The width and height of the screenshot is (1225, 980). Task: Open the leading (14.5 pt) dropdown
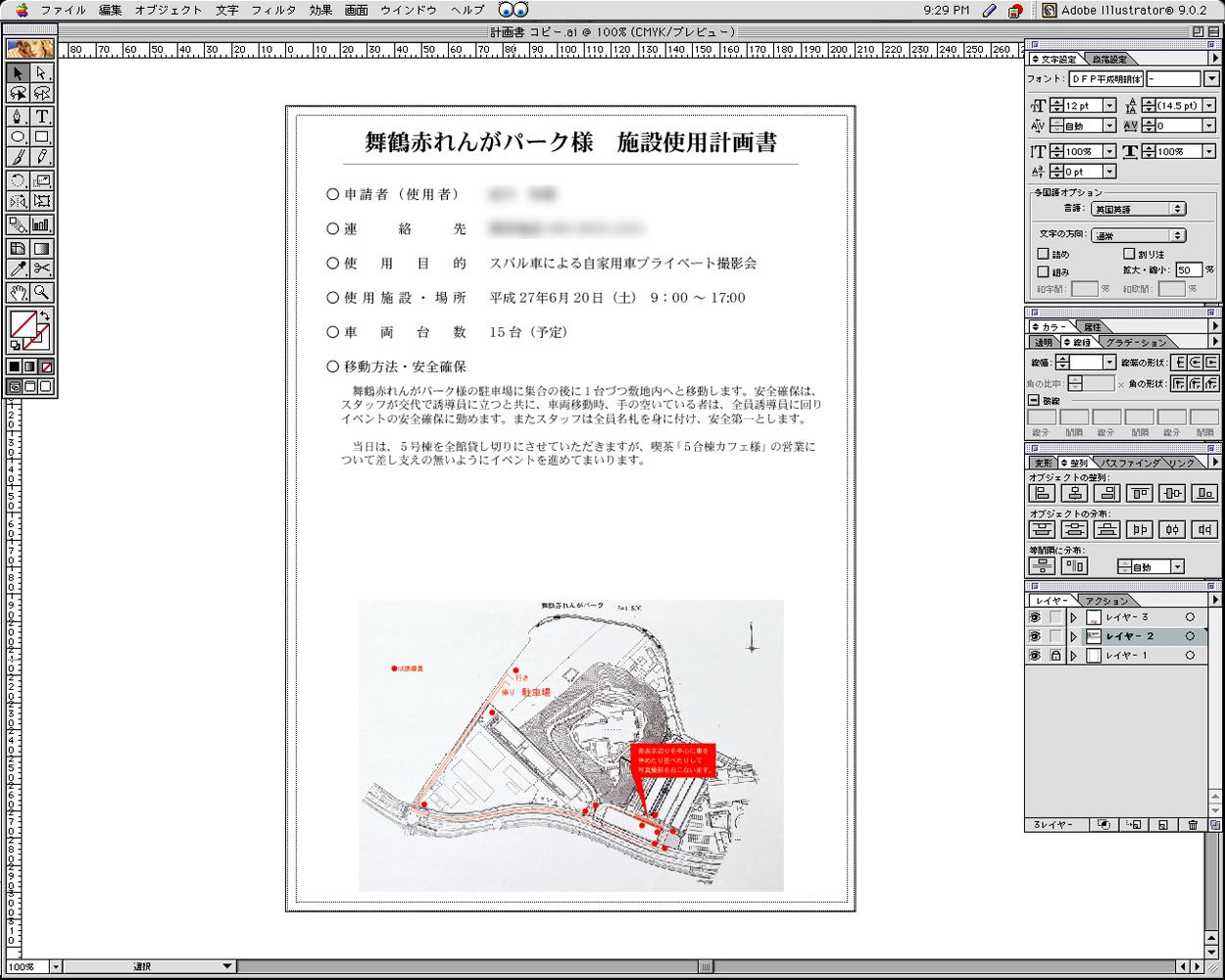tap(1209, 105)
